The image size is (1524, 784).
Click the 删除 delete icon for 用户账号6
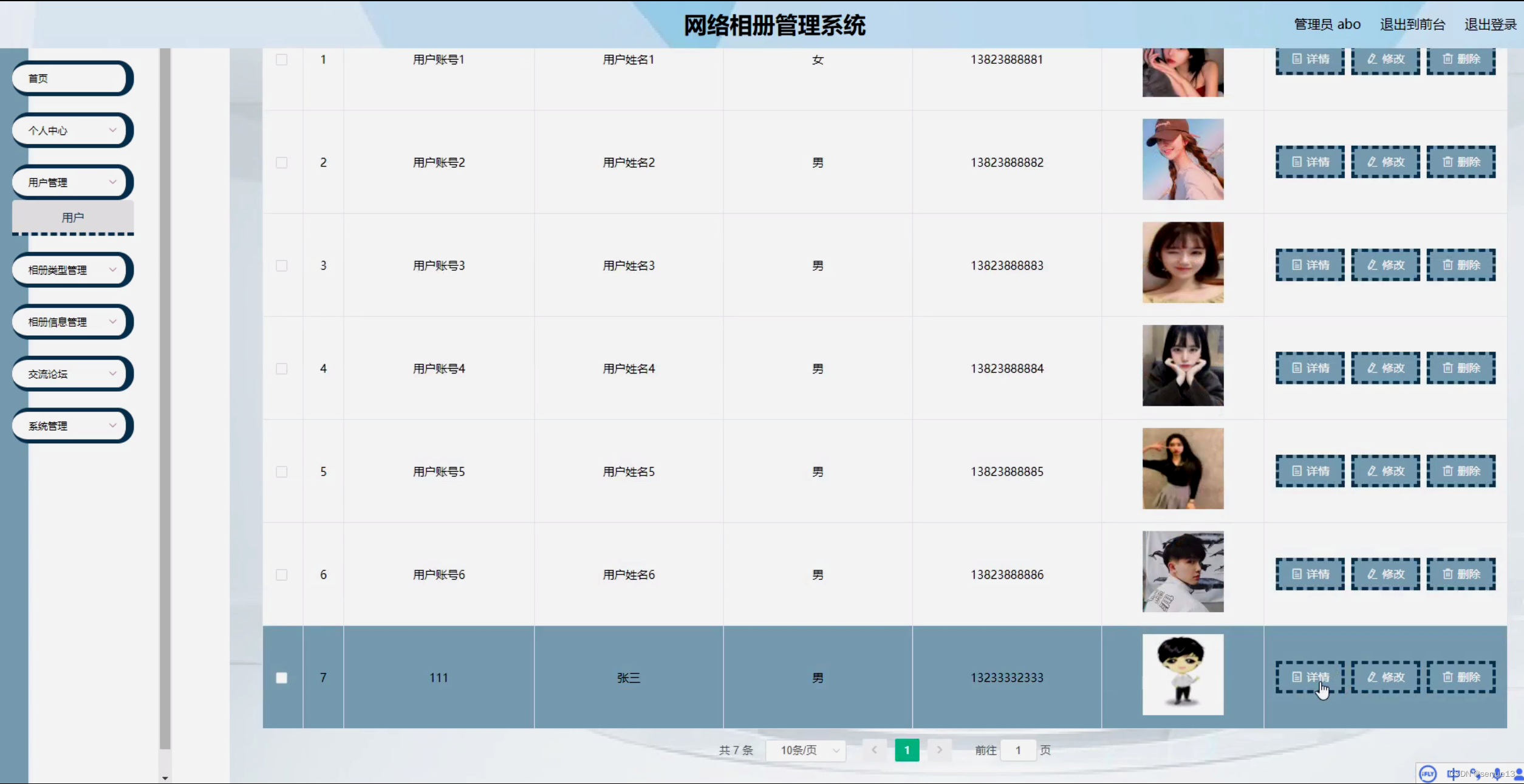1461,574
